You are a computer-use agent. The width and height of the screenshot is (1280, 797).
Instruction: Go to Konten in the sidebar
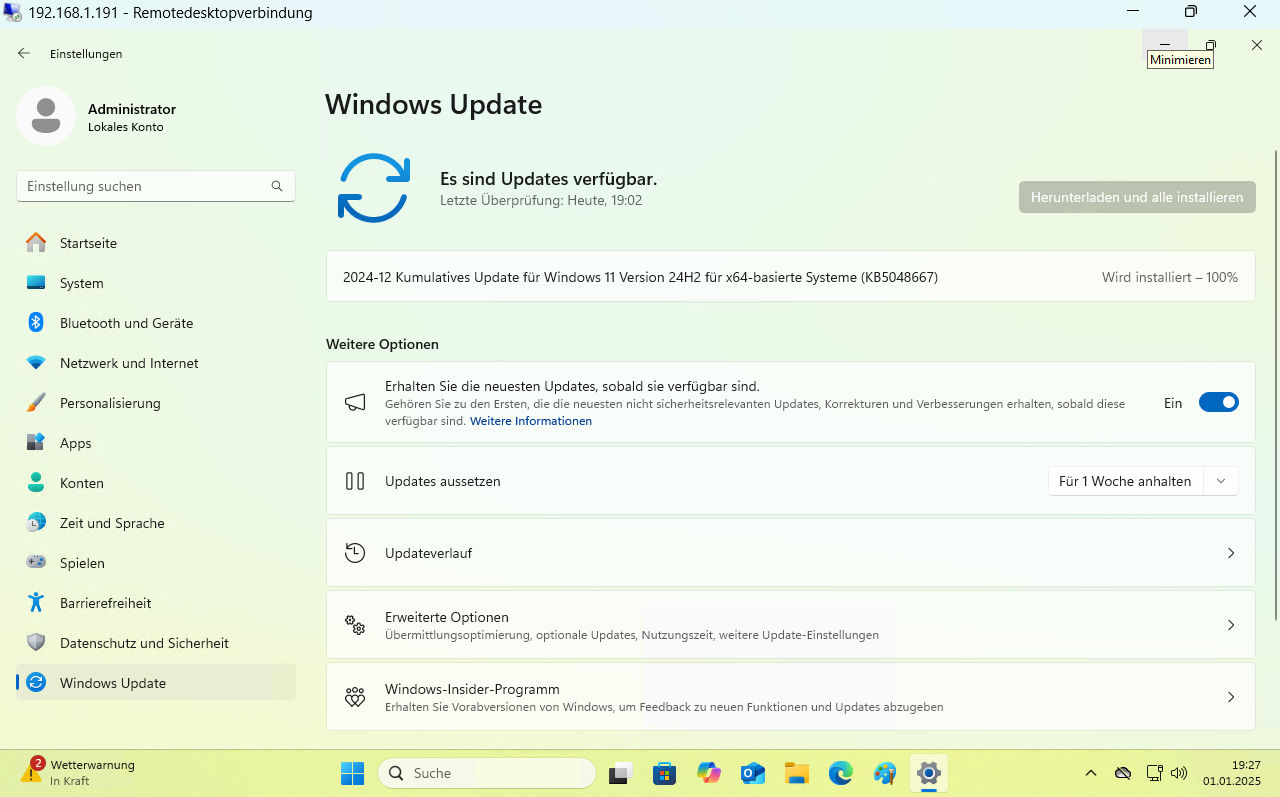click(81, 483)
